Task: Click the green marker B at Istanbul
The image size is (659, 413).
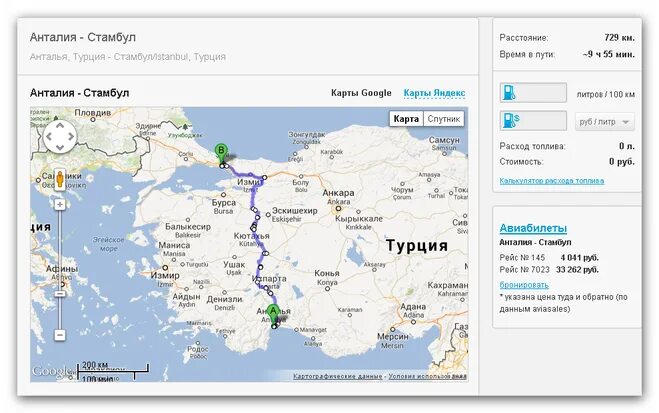Action: (221, 153)
